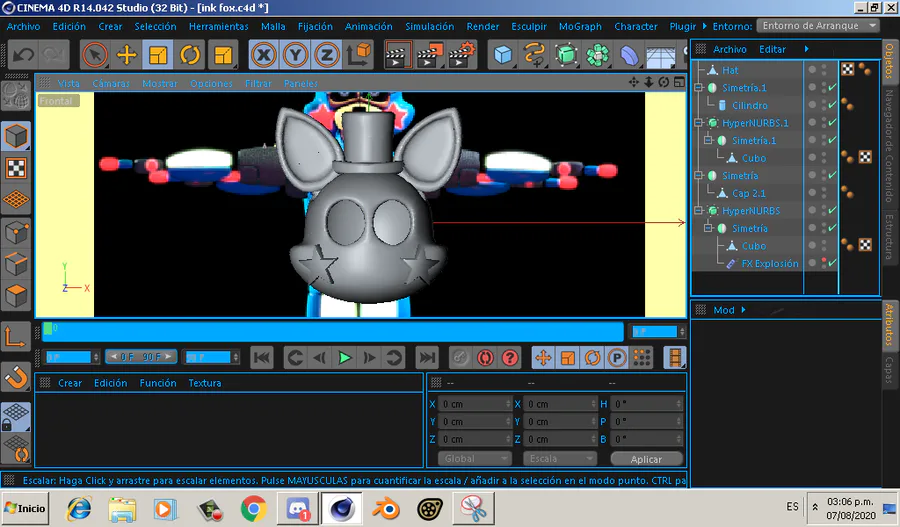Activate the Rotate tool
The width and height of the screenshot is (900, 527).
click(189, 55)
